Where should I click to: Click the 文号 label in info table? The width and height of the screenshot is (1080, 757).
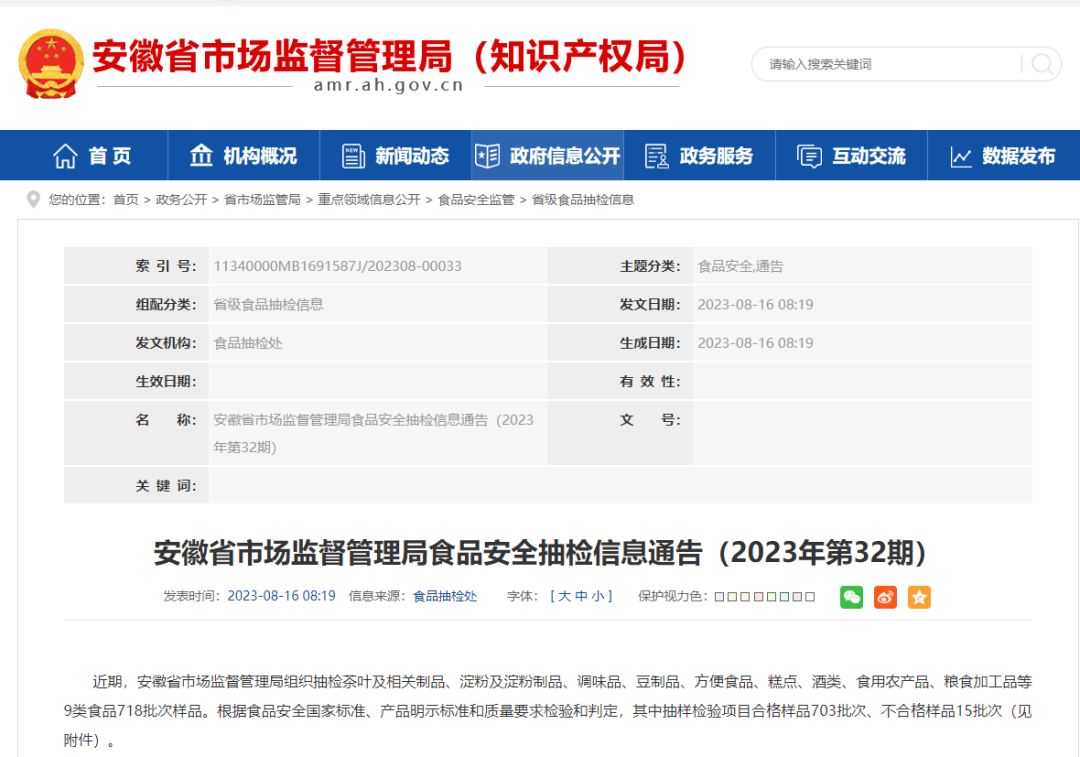pos(650,420)
